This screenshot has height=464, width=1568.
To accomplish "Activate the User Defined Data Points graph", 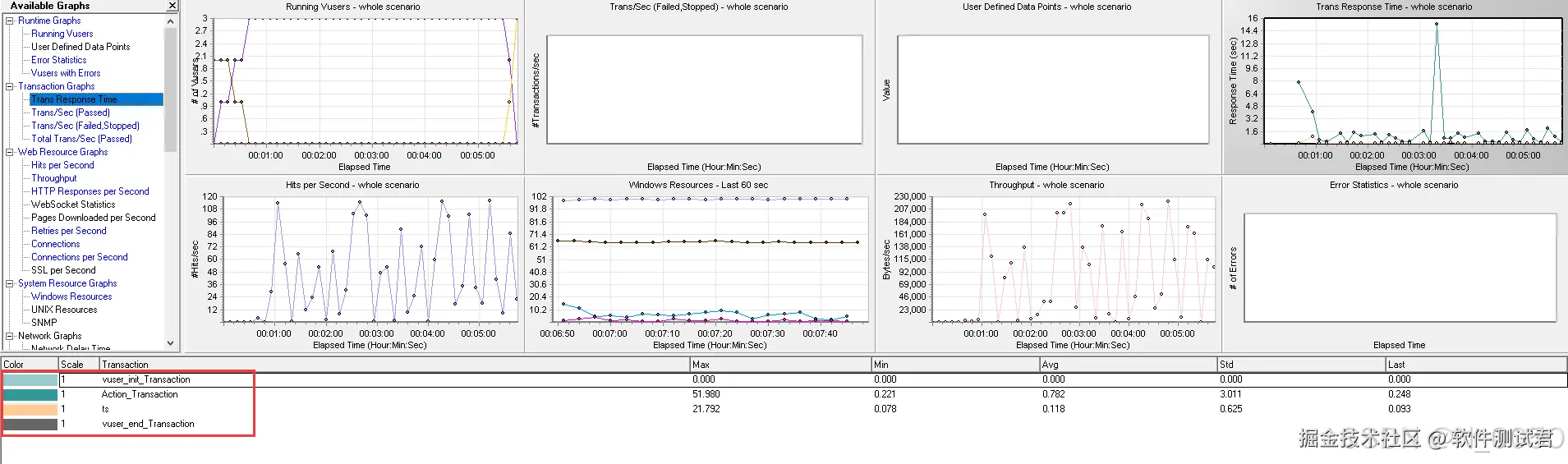I will pos(1049,87).
